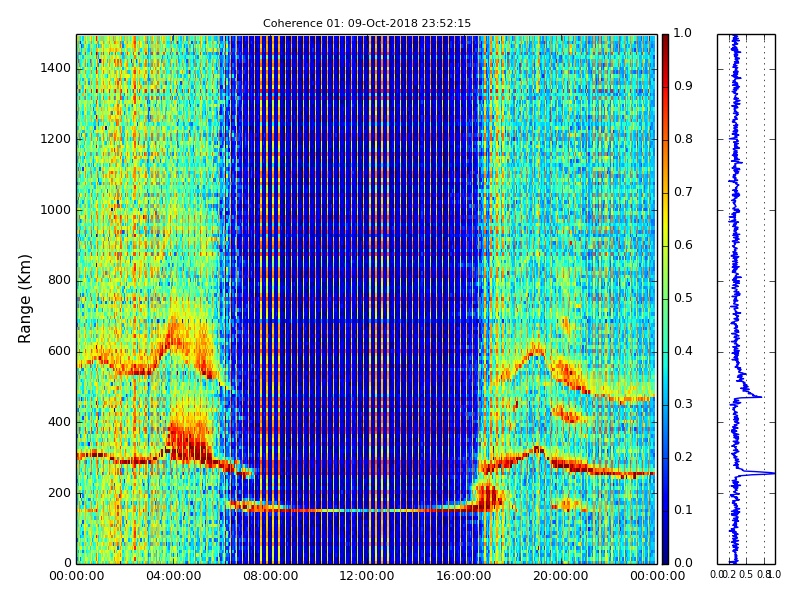Click the 600 range tick label

point(59,351)
